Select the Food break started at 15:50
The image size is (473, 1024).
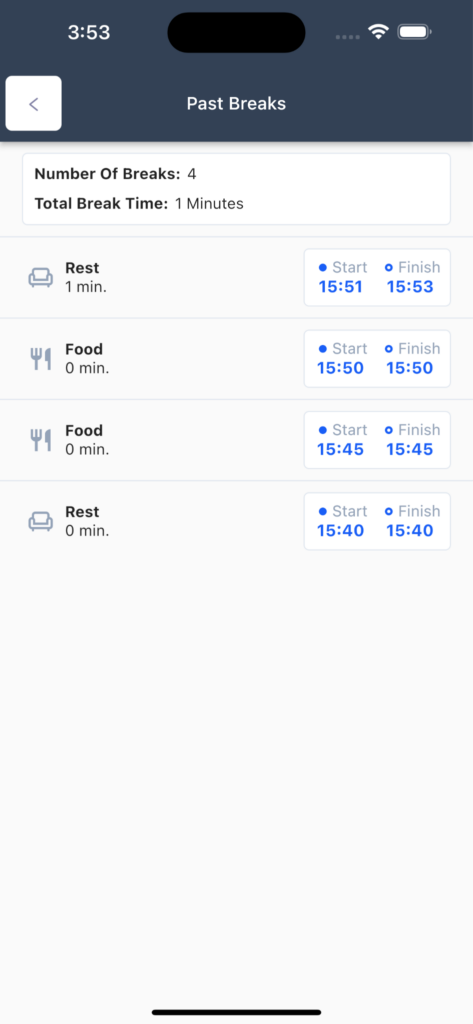tap(236, 359)
